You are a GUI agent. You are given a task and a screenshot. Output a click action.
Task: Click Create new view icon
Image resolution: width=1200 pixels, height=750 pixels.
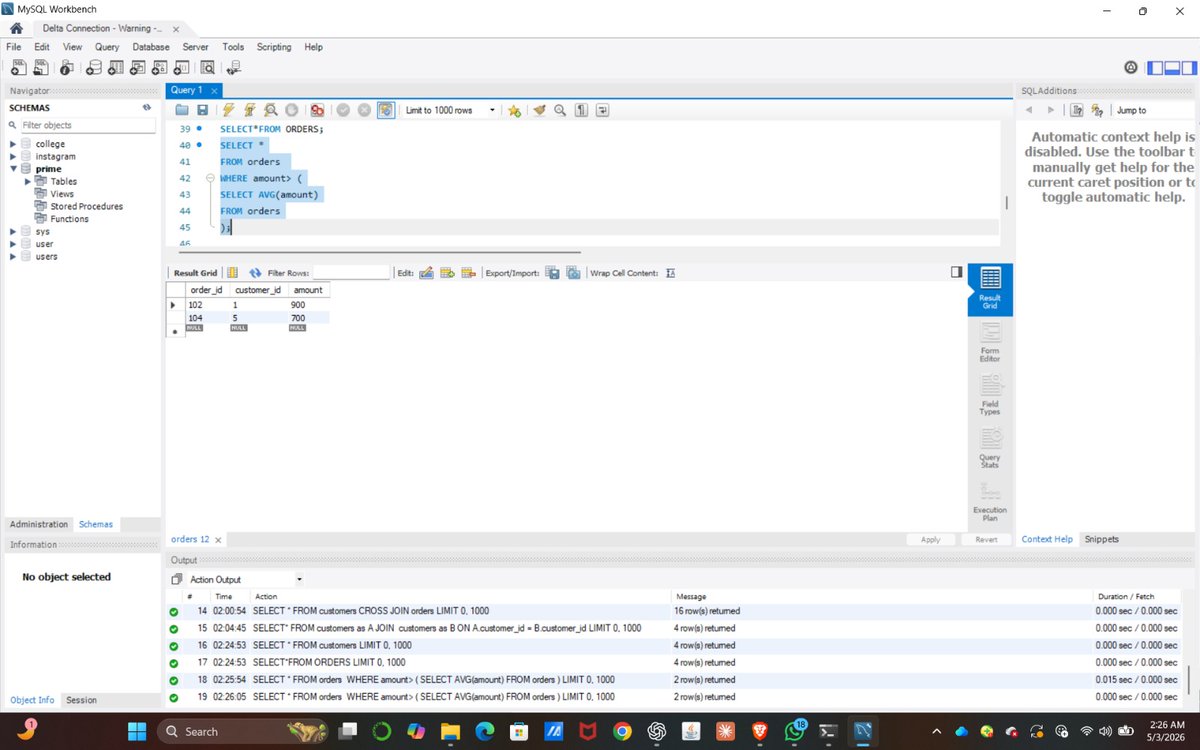coord(137,68)
